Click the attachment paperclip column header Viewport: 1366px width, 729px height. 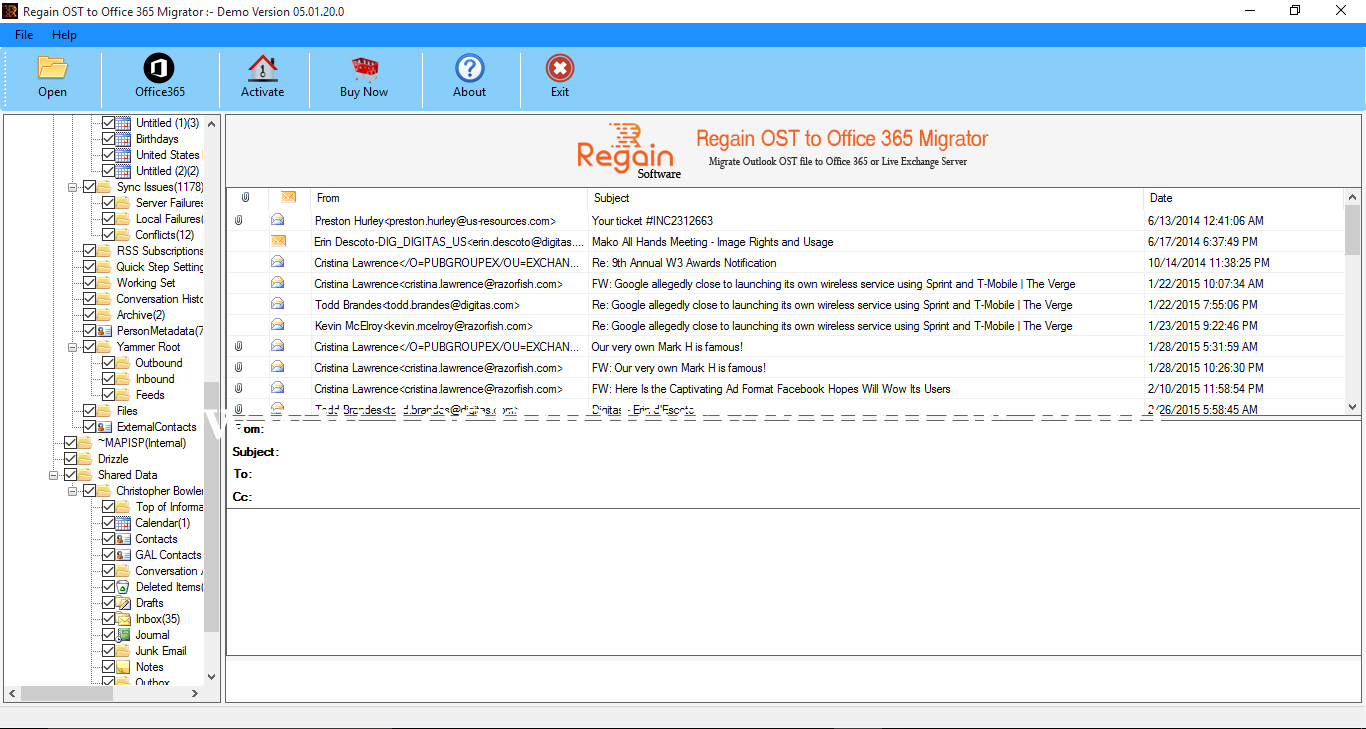(245, 198)
